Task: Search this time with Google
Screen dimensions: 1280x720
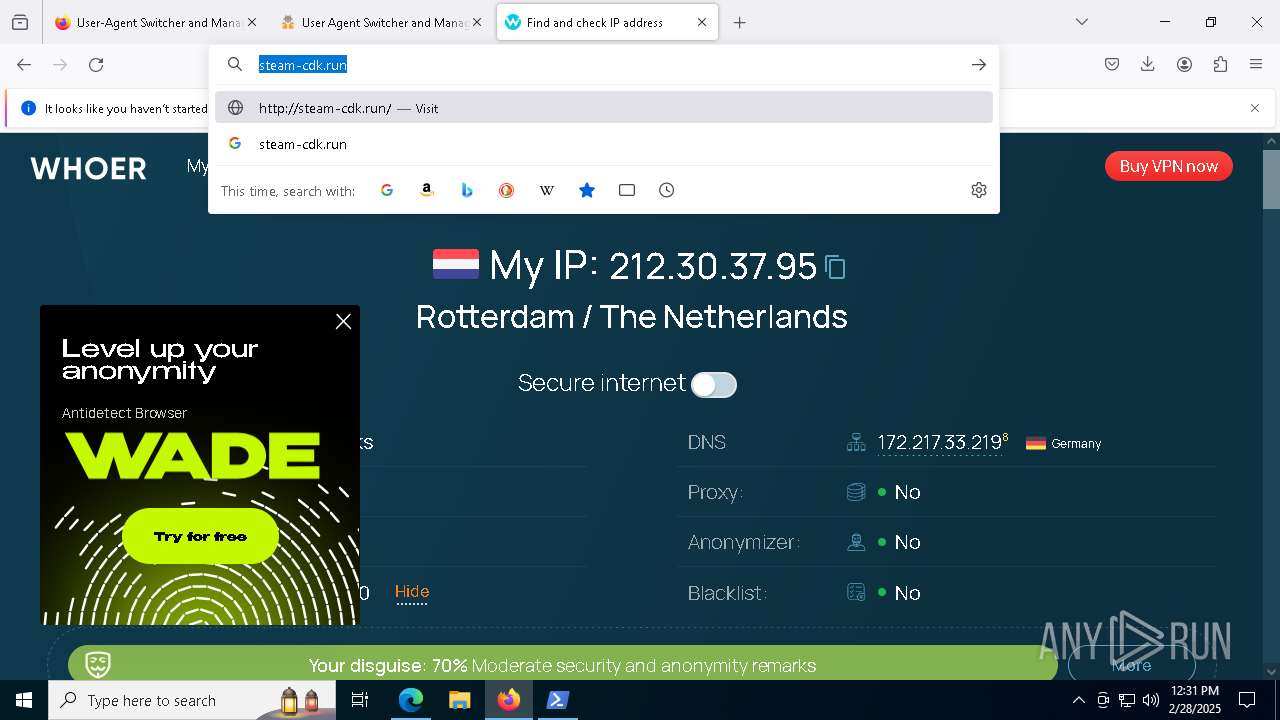Action: (387, 190)
